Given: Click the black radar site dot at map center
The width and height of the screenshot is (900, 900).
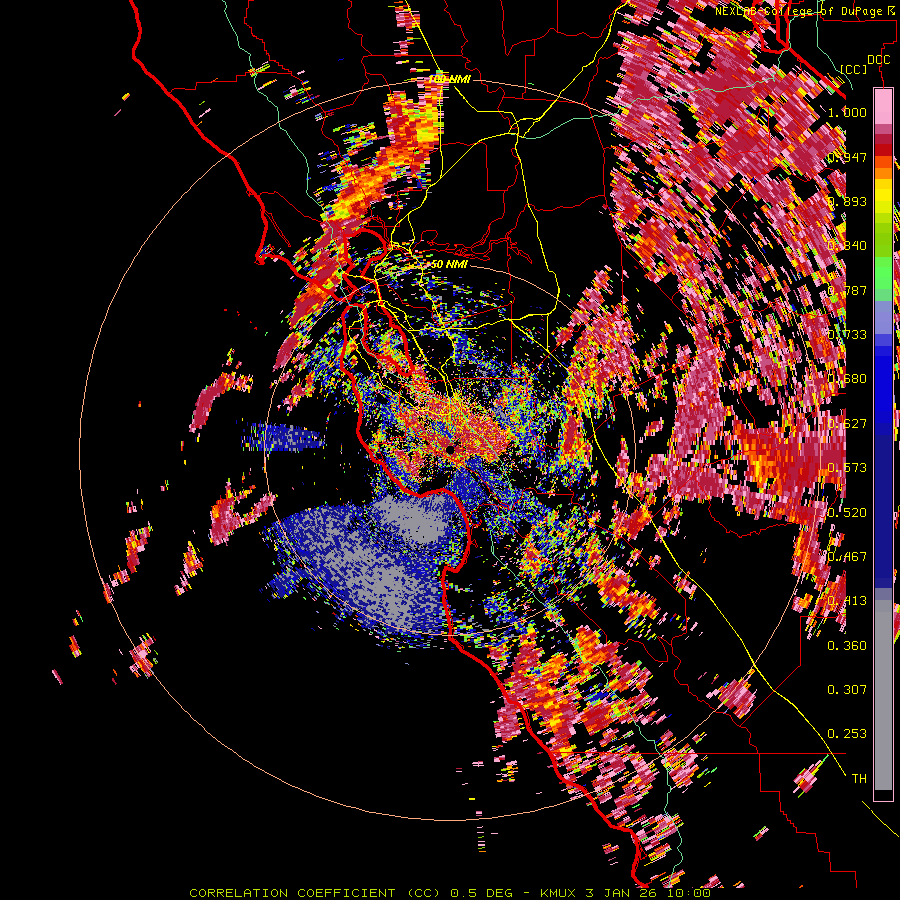Looking at the screenshot, I should pos(451,448).
